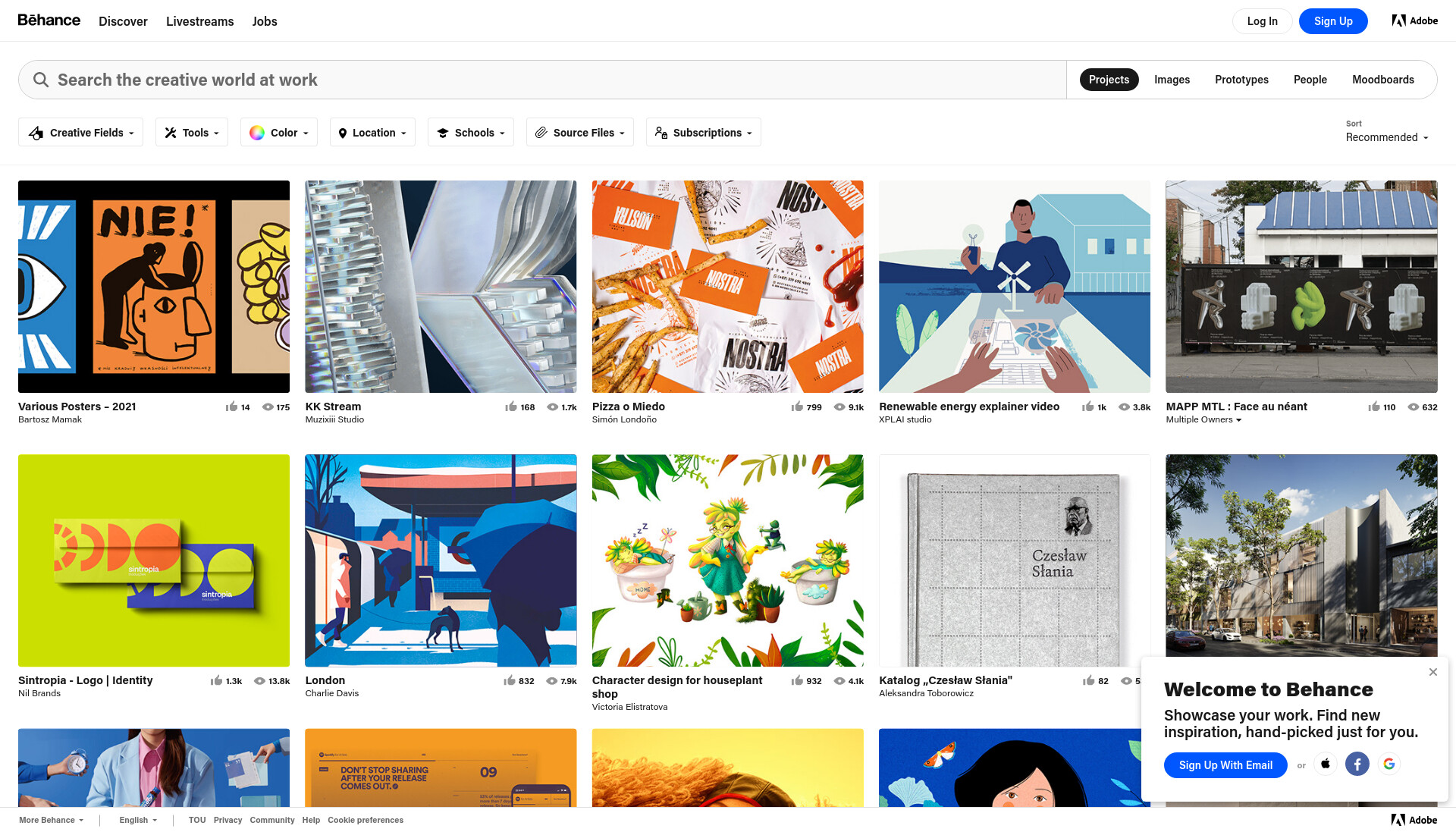Click the Log In button

click(x=1263, y=21)
